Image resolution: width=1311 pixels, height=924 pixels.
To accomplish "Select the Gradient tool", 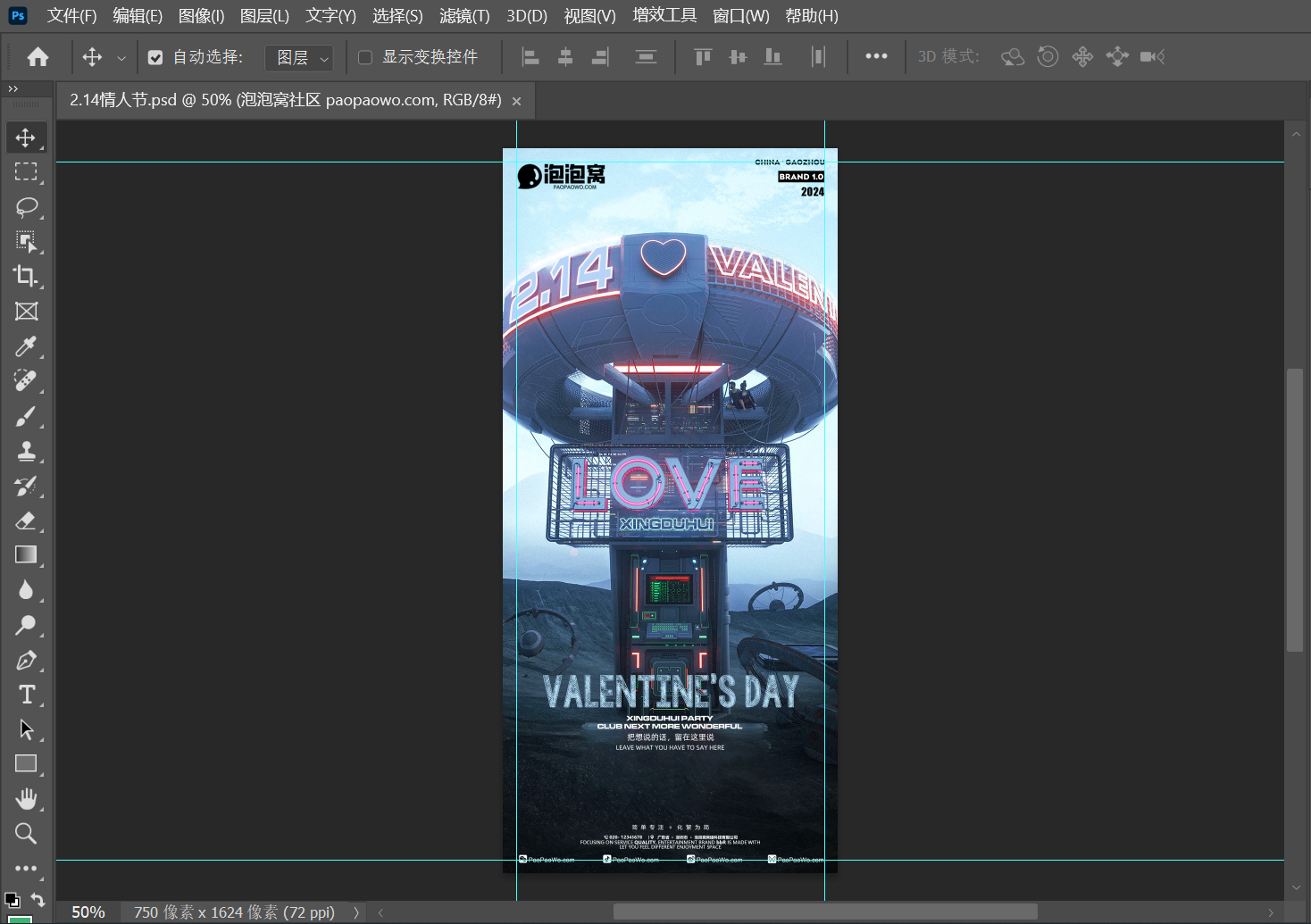I will [x=26, y=554].
